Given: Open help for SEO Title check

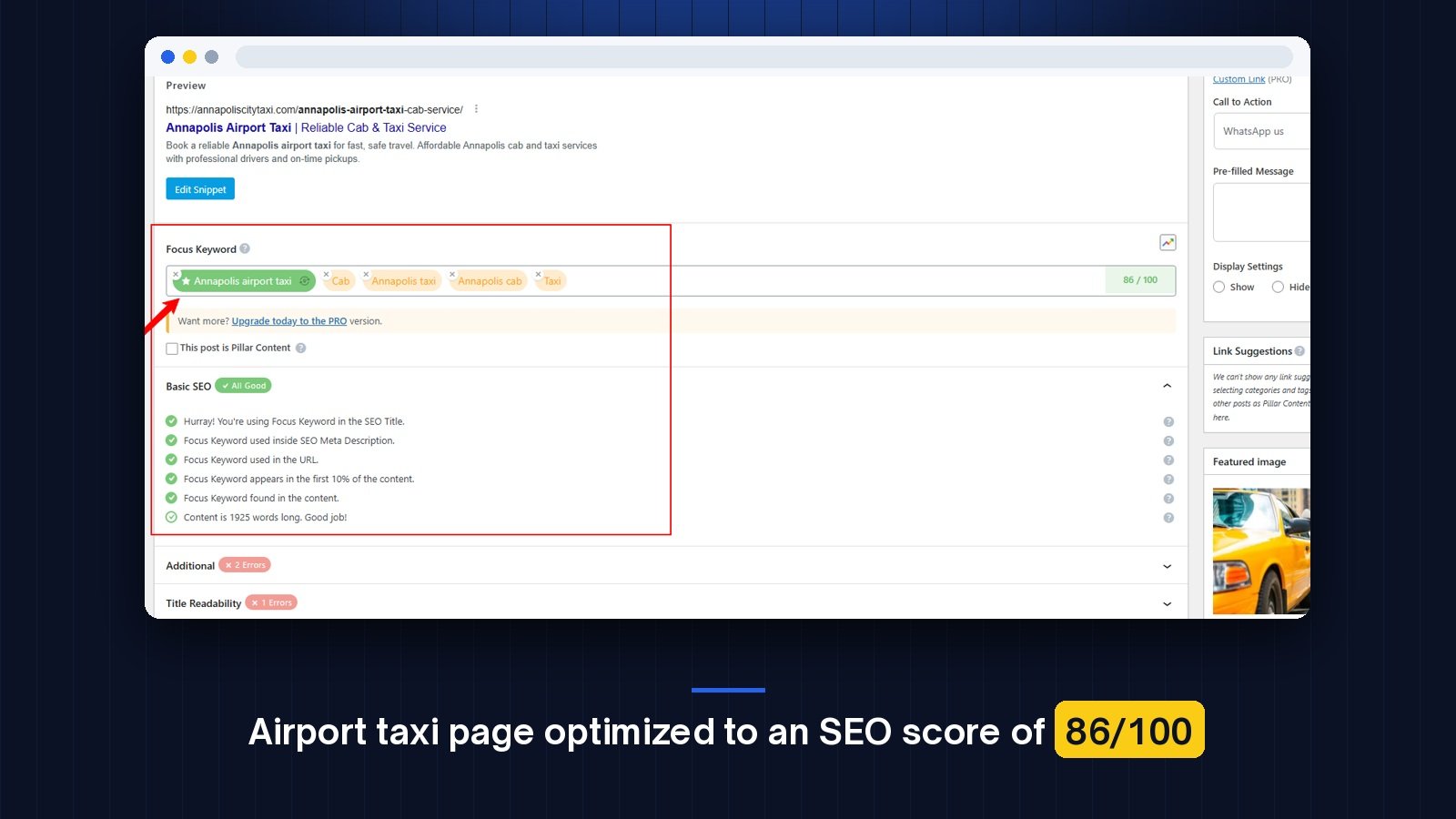Looking at the screenshot, I should (x=1168, y=421).
